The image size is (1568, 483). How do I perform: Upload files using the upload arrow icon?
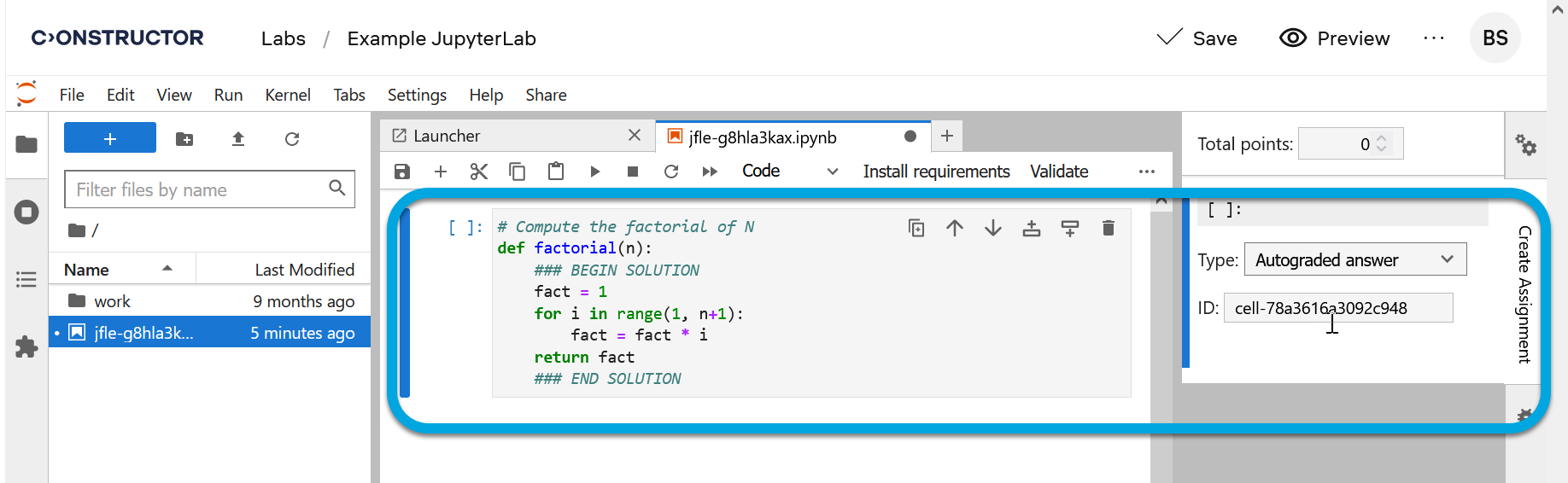tap(238, 139)
